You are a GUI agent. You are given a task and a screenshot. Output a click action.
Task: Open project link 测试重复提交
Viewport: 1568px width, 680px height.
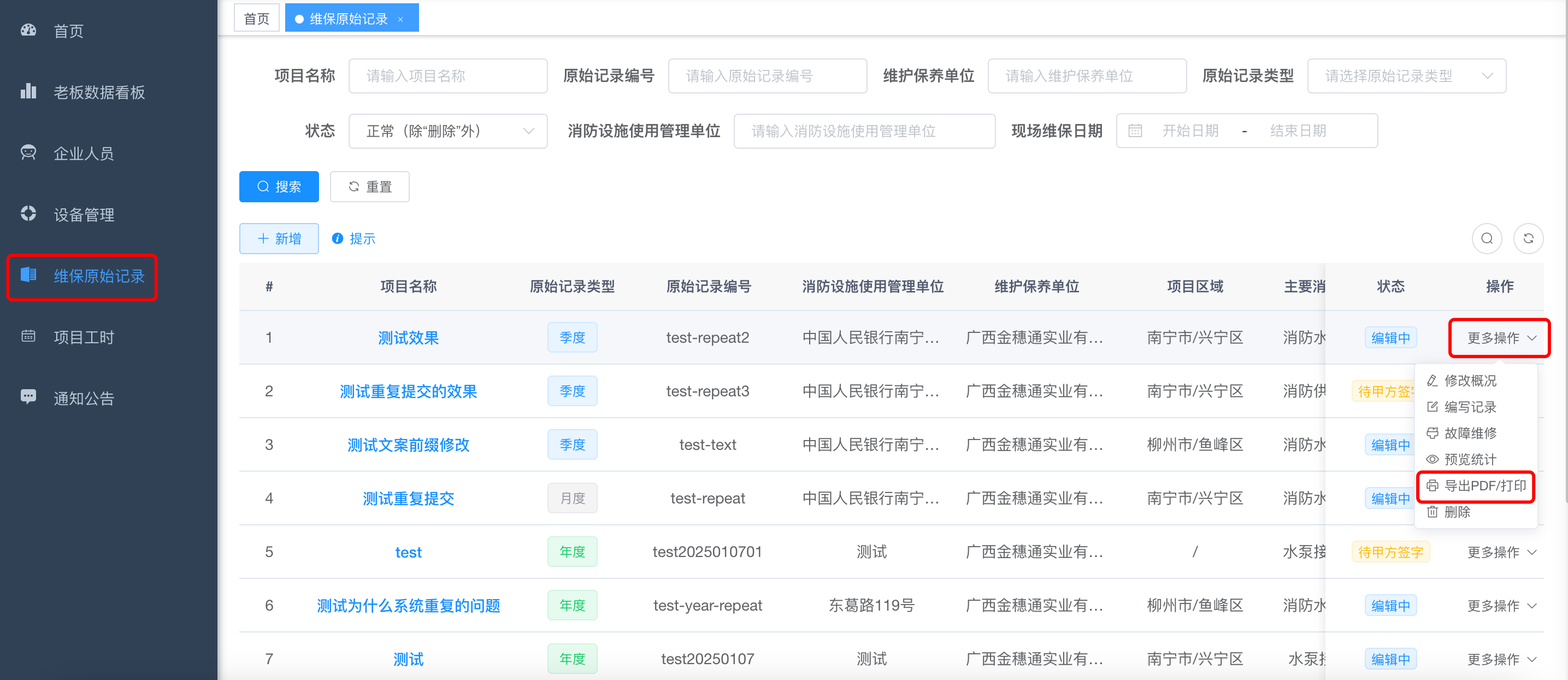pyautogui.click(x=409, y=499)
